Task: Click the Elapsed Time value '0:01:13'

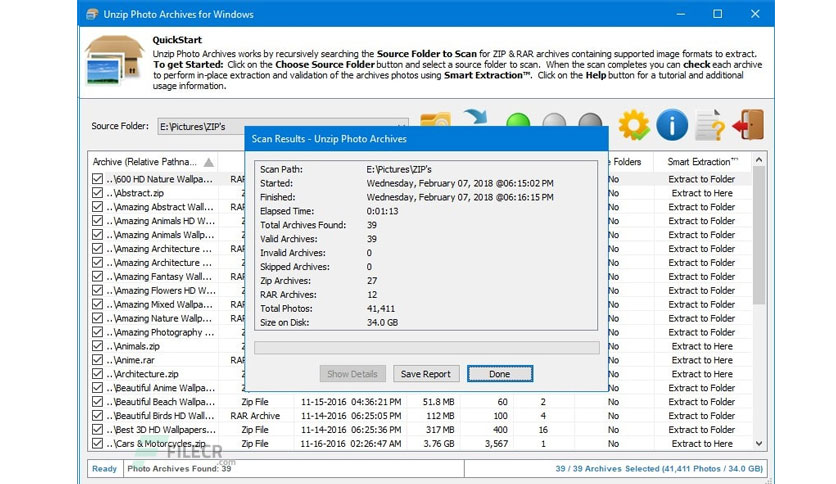Action: (x=382, y=211)
